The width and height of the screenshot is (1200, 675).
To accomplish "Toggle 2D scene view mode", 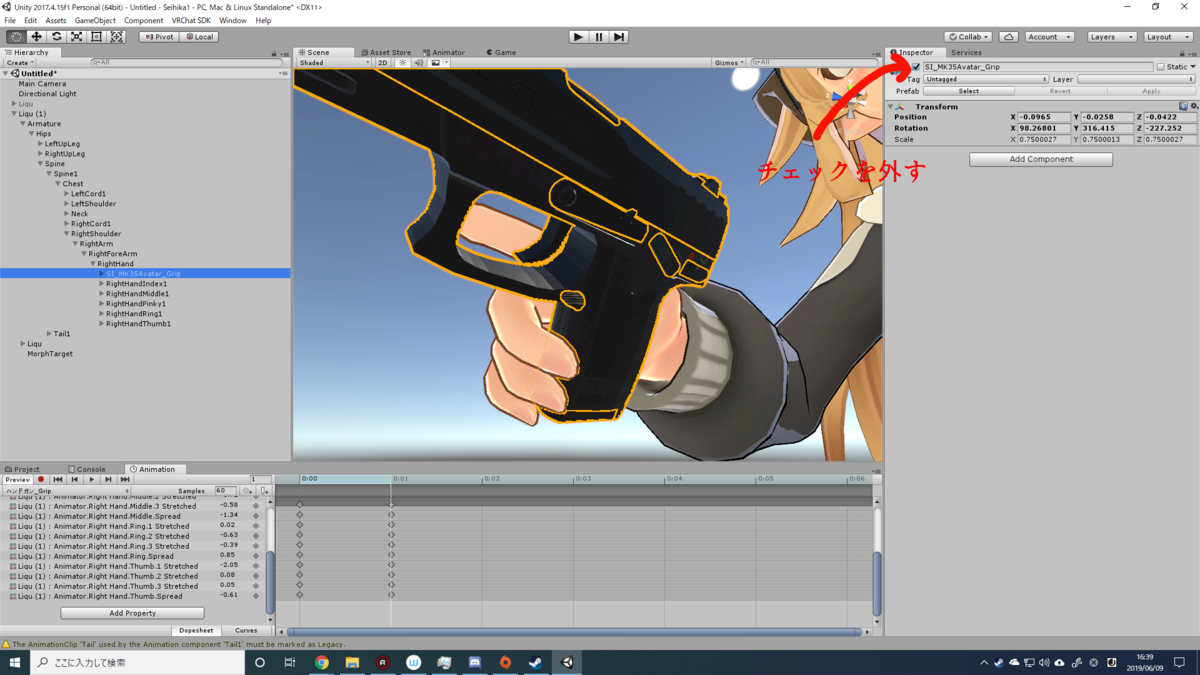I will [382, 63].
